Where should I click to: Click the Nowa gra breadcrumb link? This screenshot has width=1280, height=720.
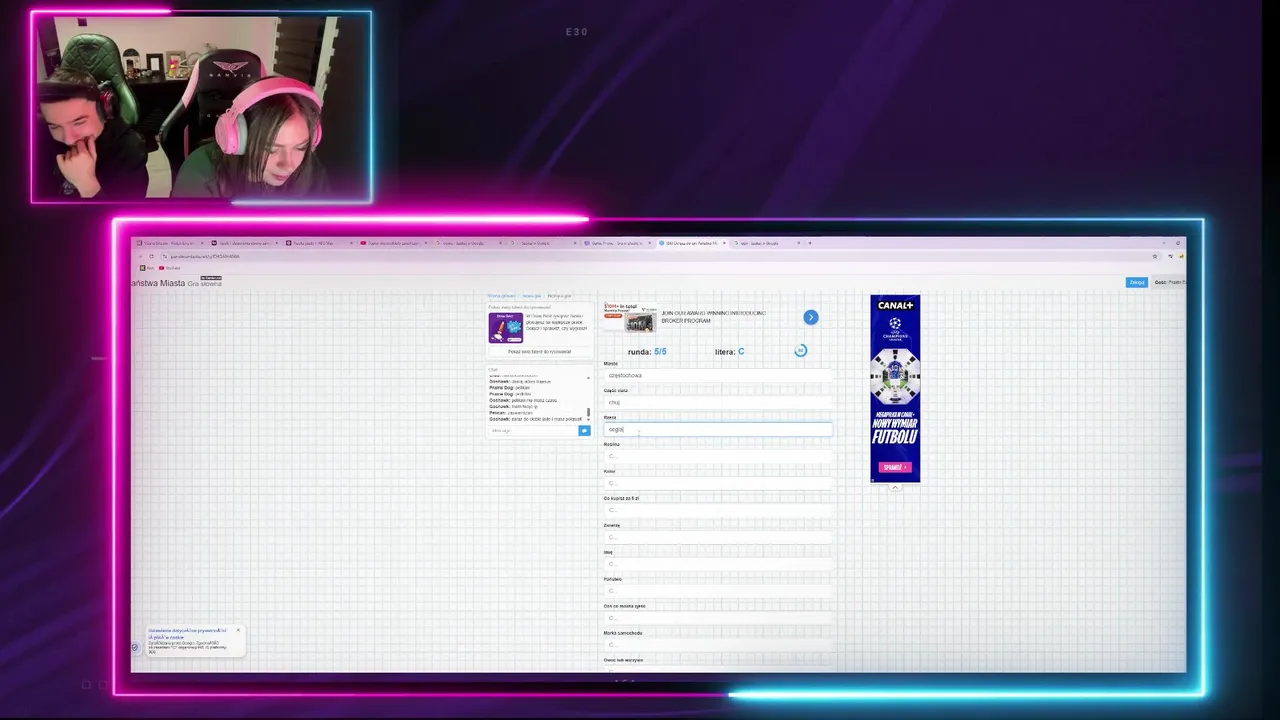[x=531, y=296]
